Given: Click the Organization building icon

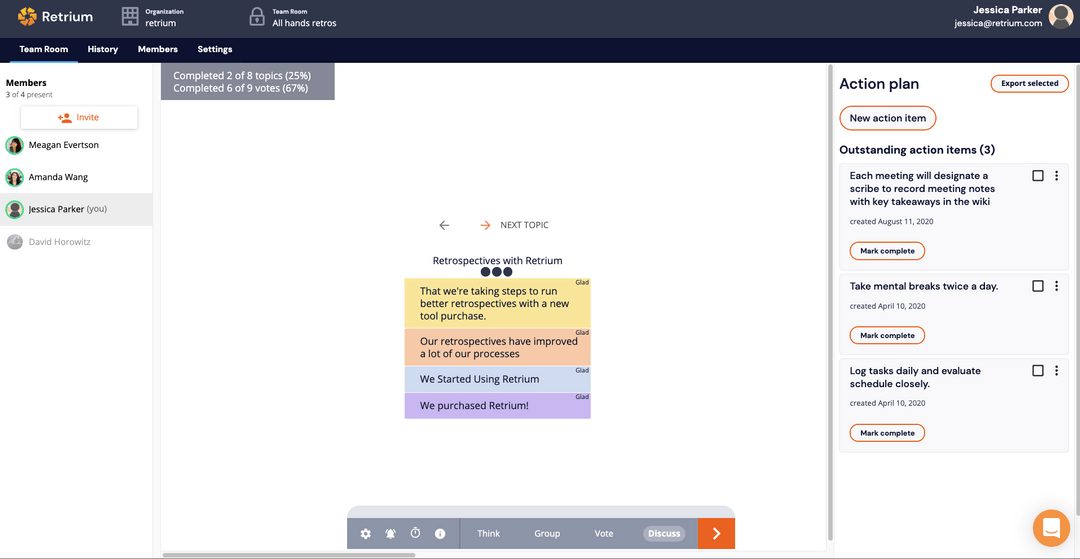Looking at the screenshot, I should [130, 17].
